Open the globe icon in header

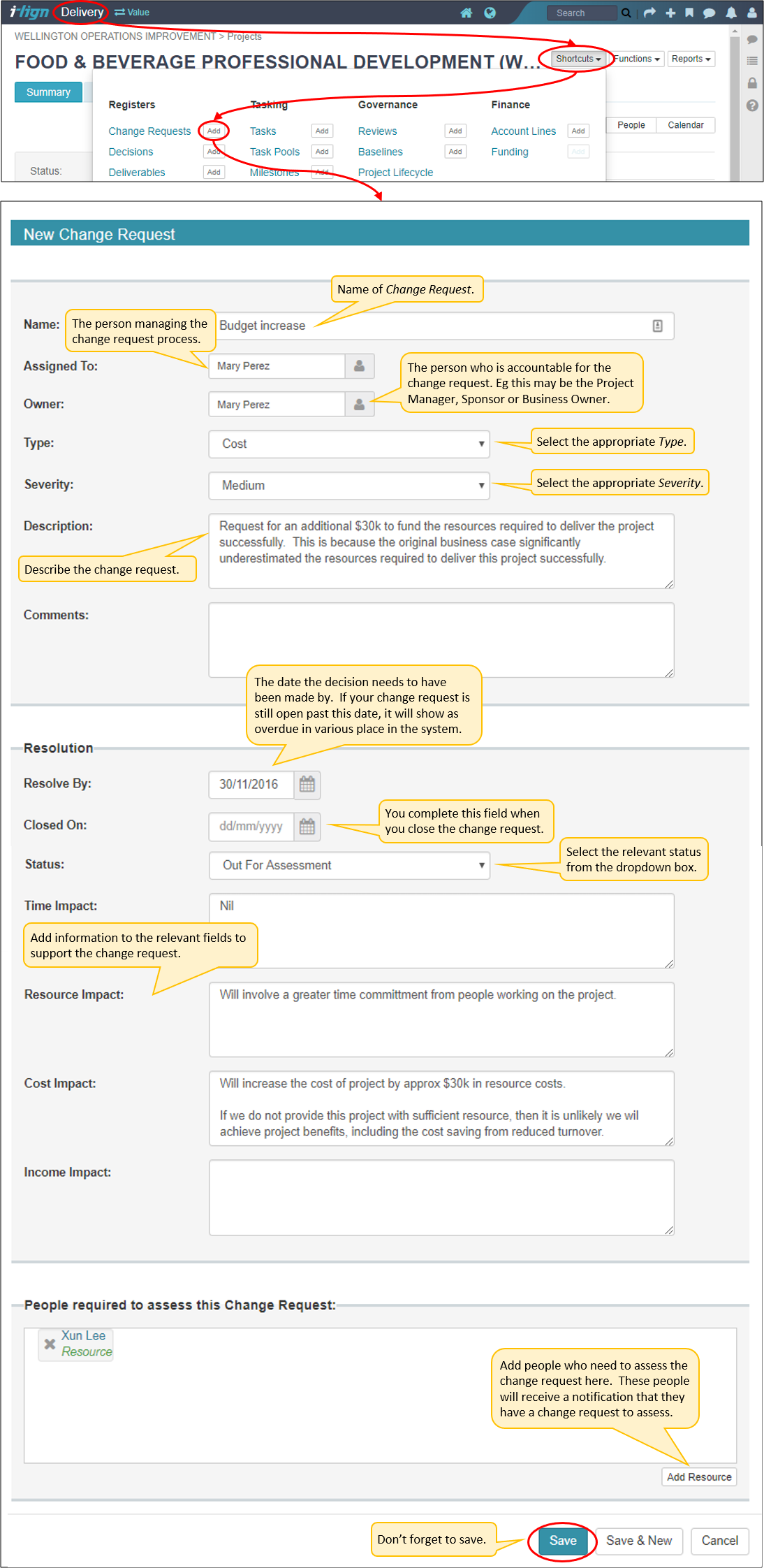pyautogui.click(x=490, y=13)
